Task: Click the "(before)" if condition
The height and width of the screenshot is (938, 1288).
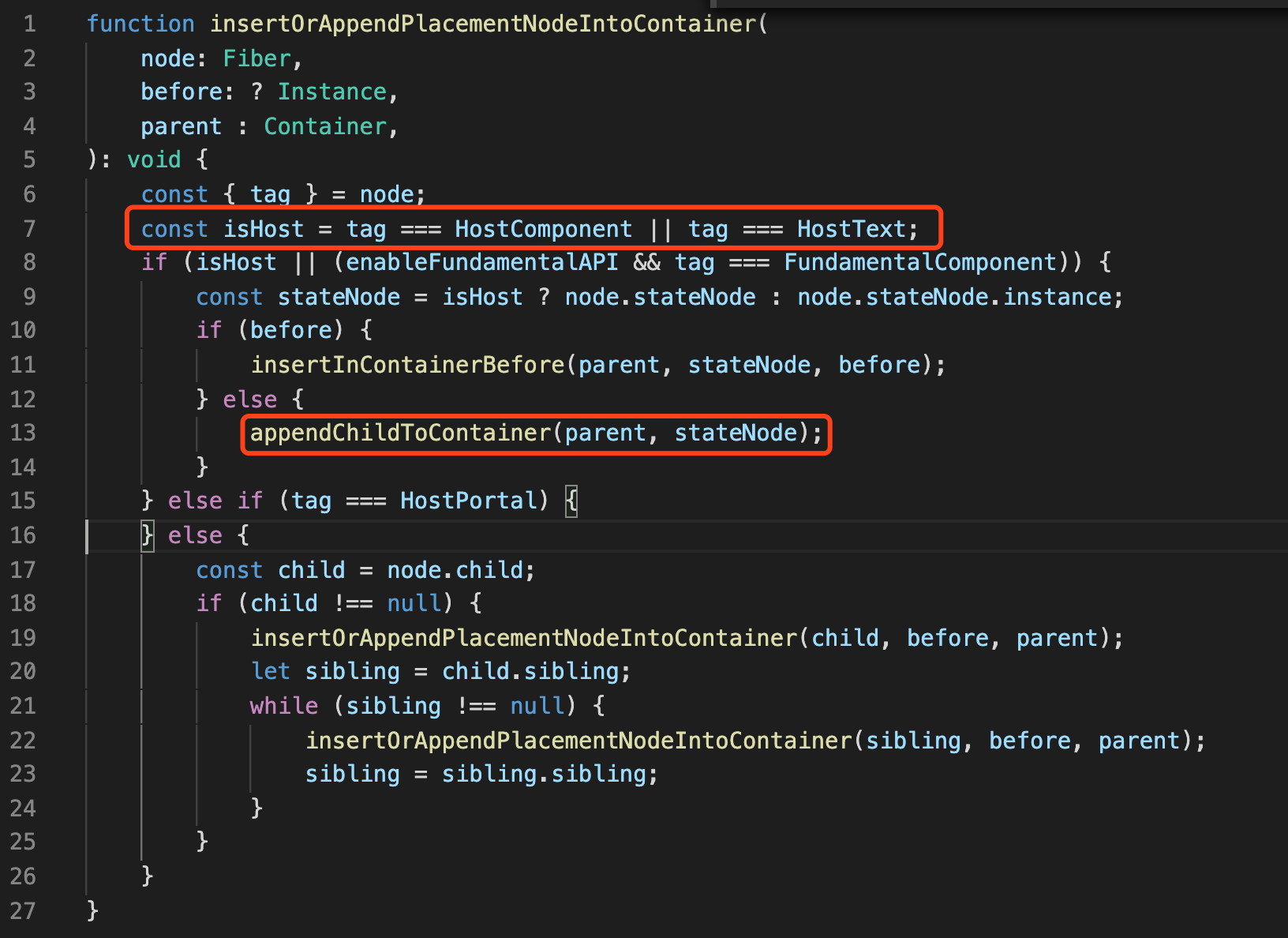Action: tap(291, 330)
